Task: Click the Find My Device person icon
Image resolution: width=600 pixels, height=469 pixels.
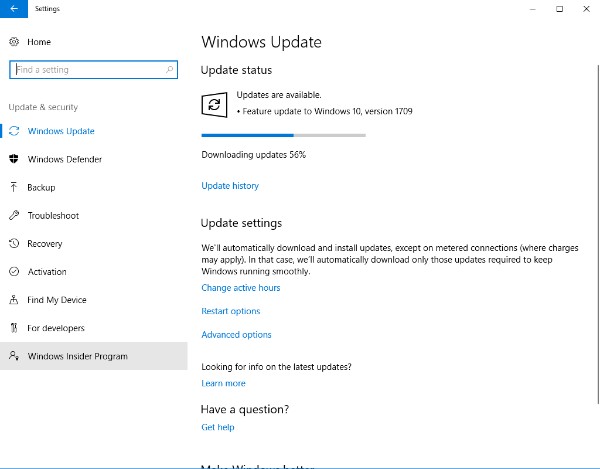Action: (14, 300)
